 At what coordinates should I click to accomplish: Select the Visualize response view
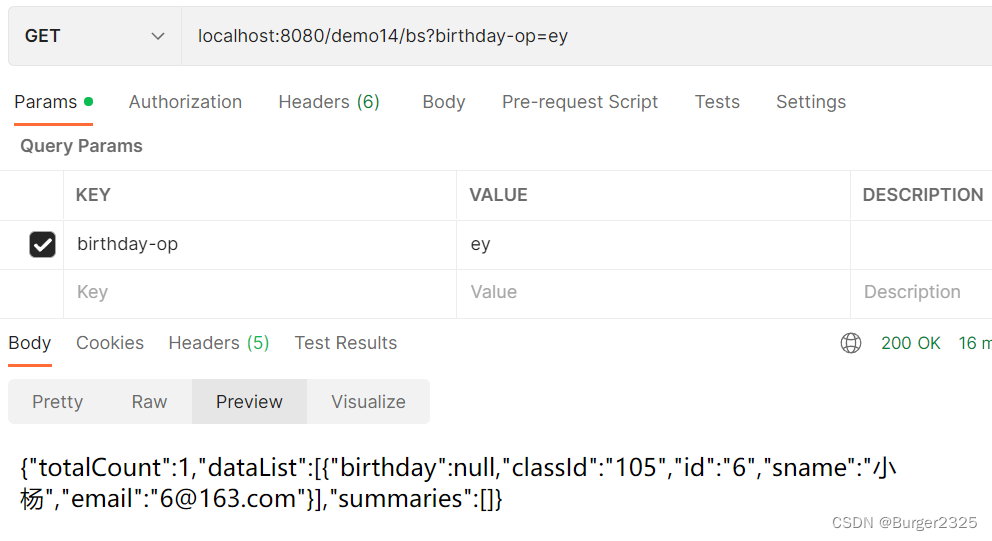(x=368, y=402)
